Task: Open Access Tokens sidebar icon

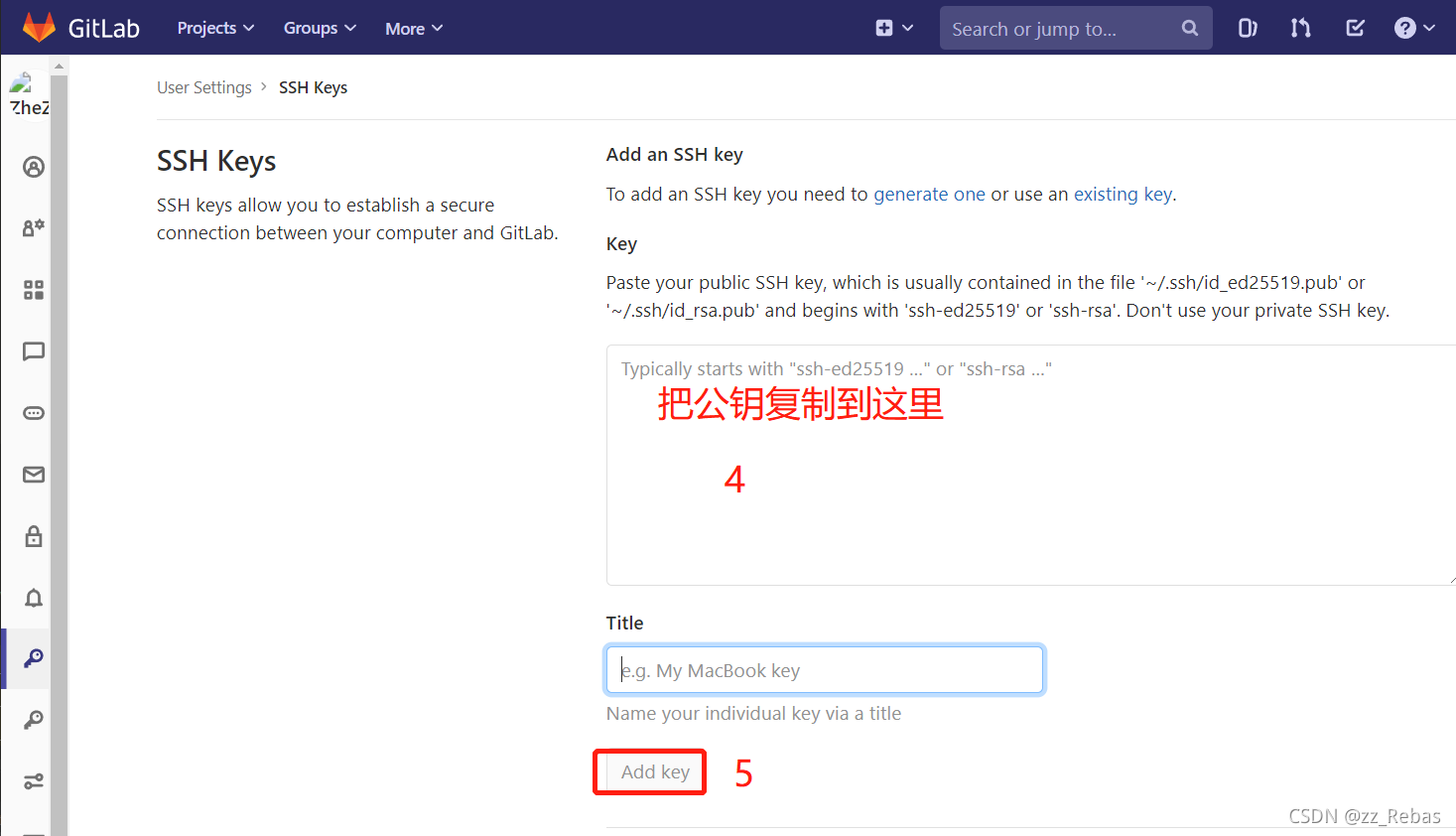Action: 34,413
